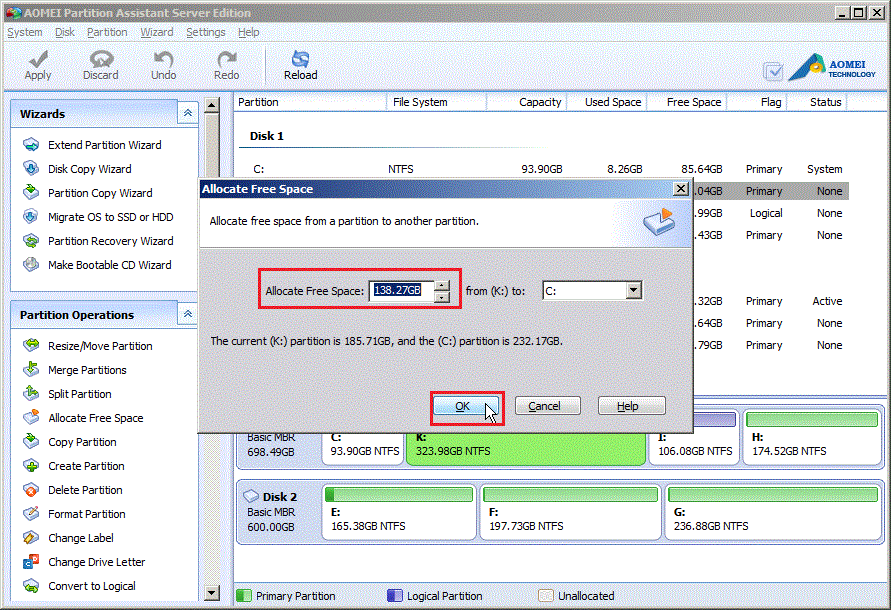The width and height of the screenshot is (891, 610).
Task: Collapse the Wizards panel
Action: click(188, 113)
